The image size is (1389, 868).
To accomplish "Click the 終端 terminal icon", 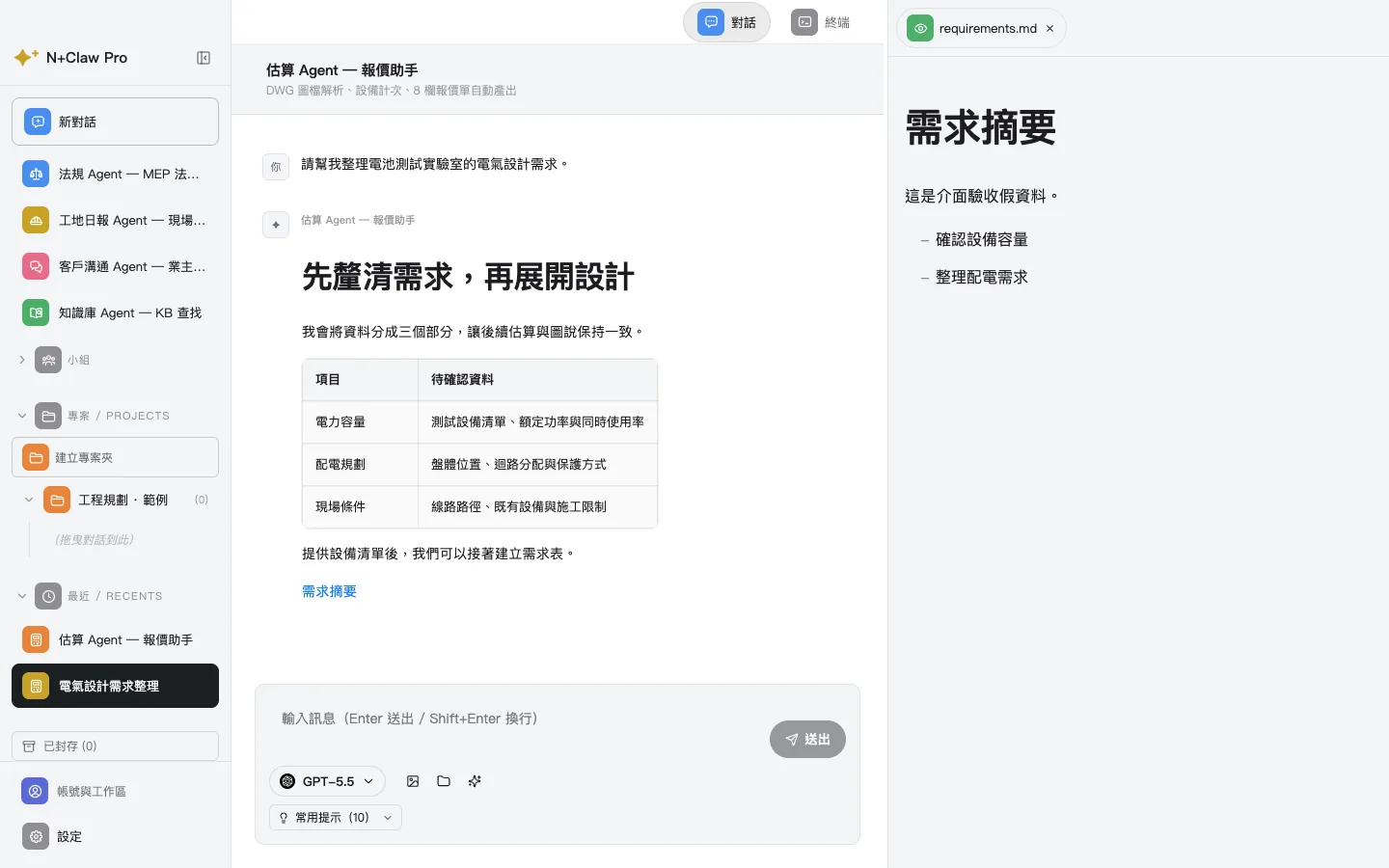I will tap(804, 22).
